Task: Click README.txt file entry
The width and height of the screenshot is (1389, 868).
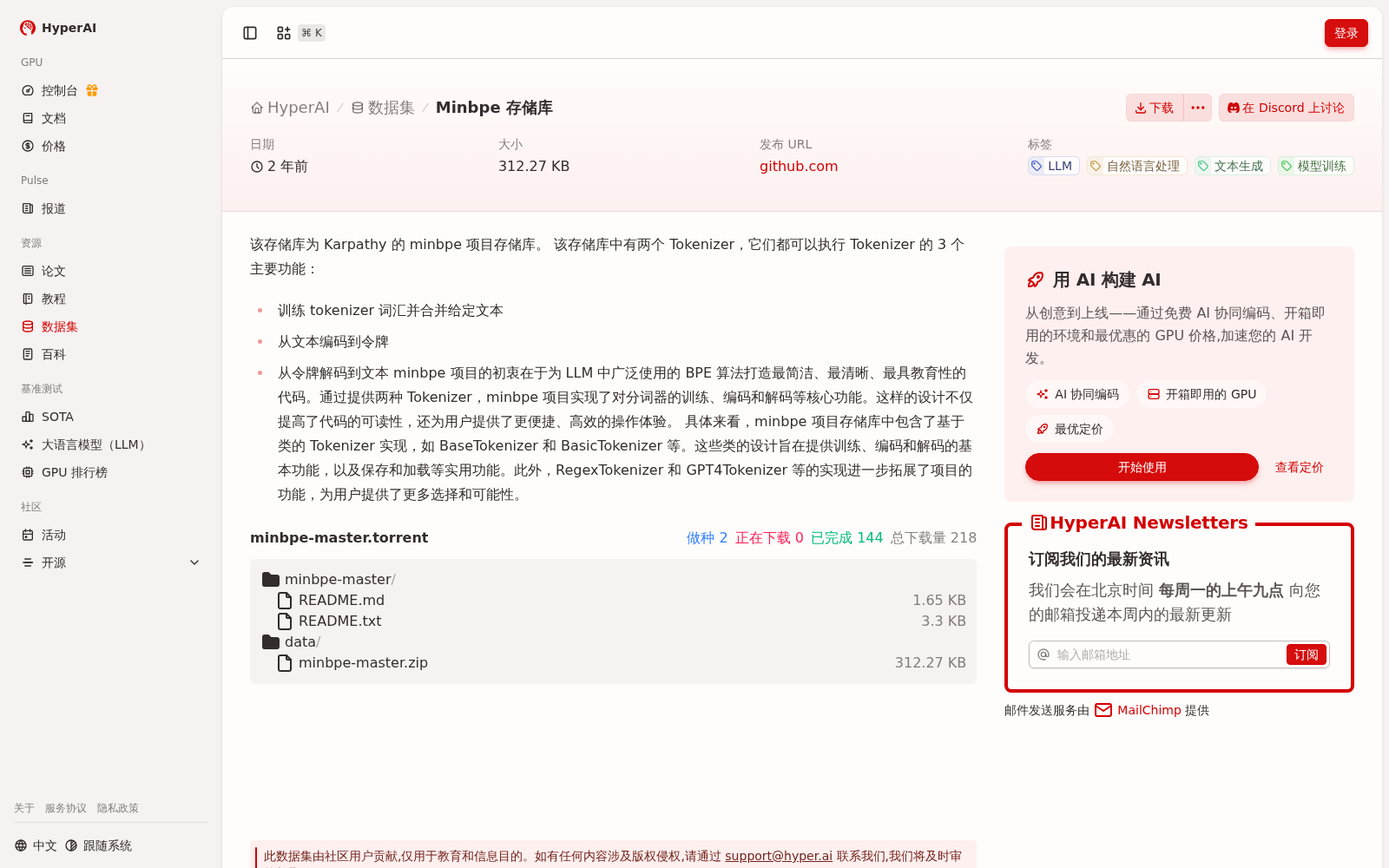Action: [x=613, y=621]
